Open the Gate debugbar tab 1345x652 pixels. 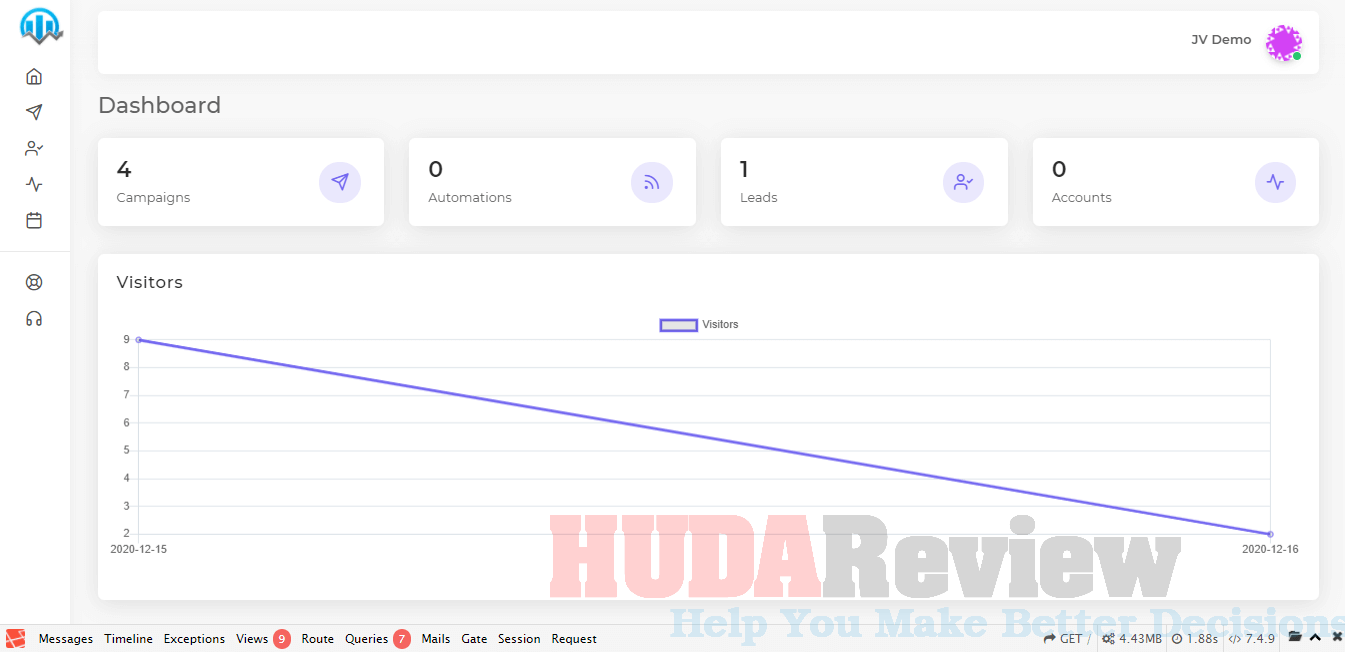[474, 639]
